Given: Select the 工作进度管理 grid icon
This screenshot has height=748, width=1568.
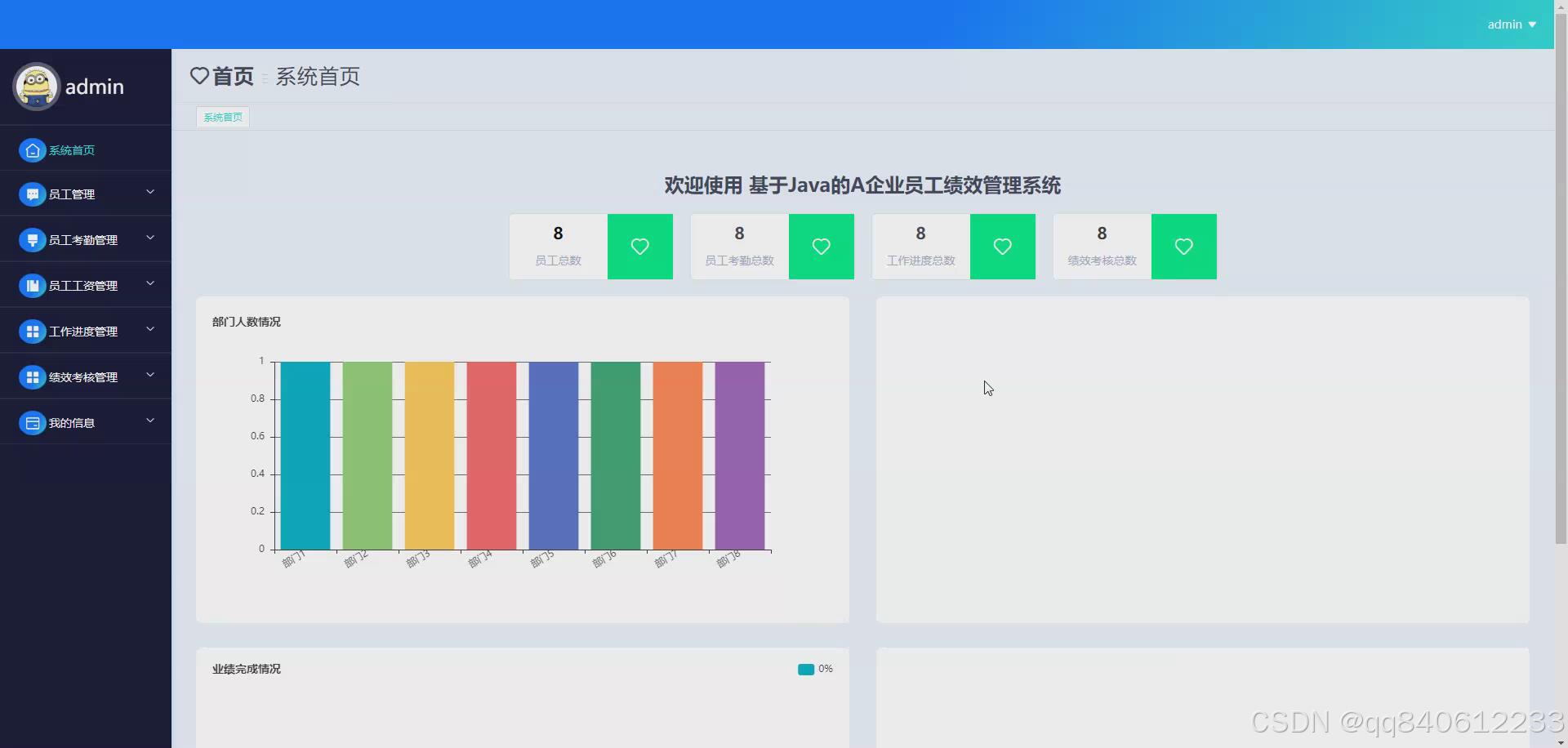Looking at the screenshot, I should click(x=32, y=330).
